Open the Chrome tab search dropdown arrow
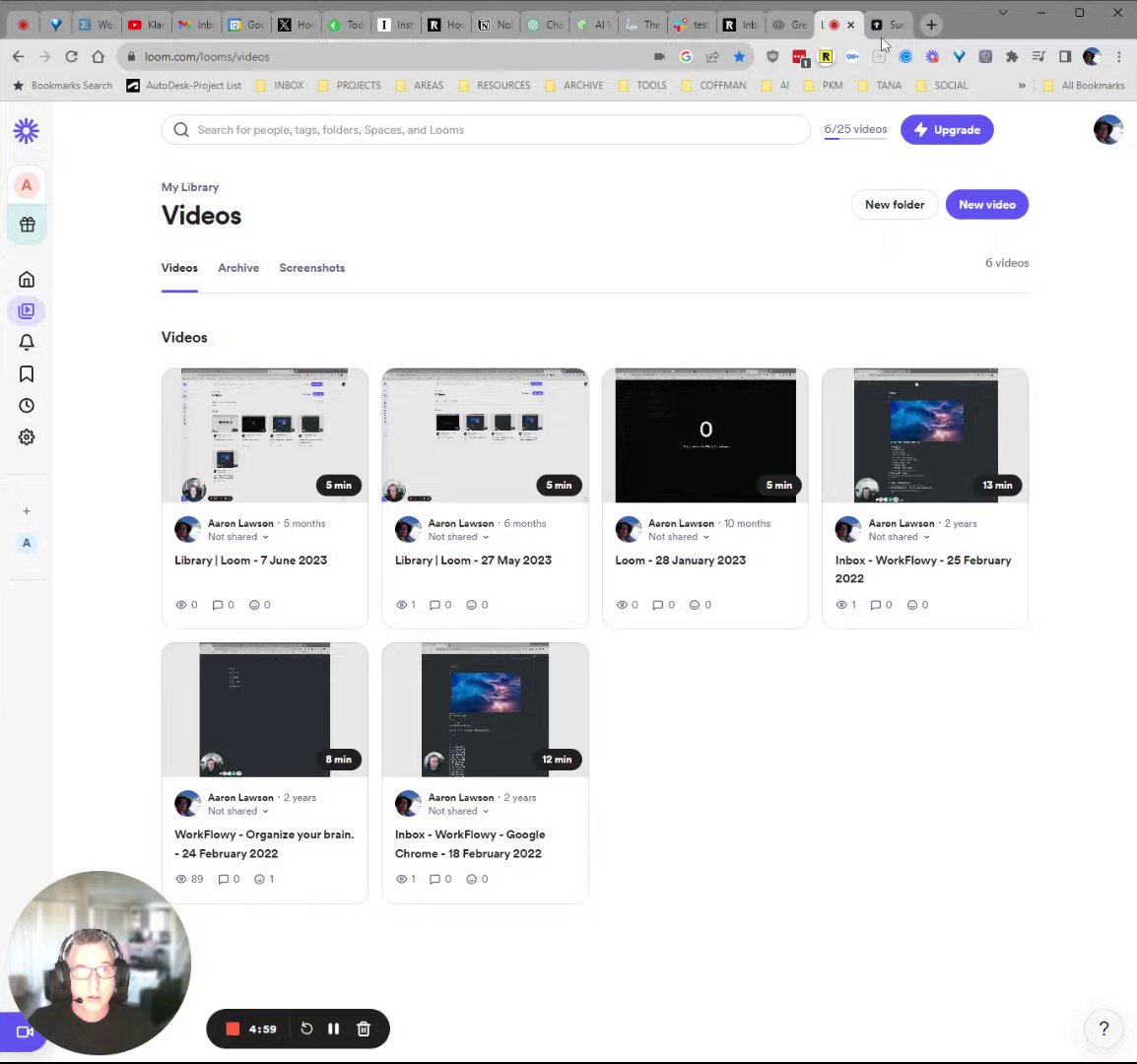Image resolution: width=1137 pixels, height=1064 pixels. pos(1003,13)
